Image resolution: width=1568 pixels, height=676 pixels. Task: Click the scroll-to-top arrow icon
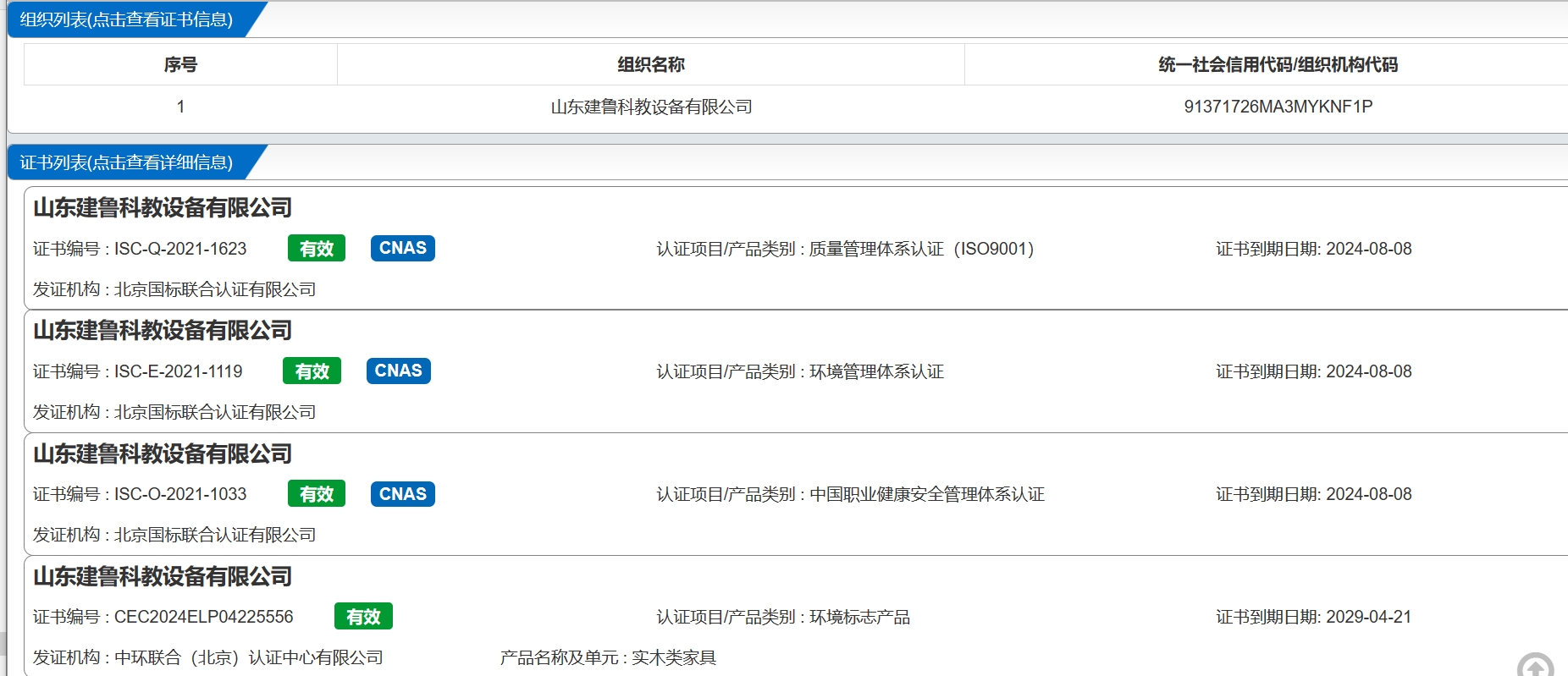pyautogui.click(x=1535, y=665)
